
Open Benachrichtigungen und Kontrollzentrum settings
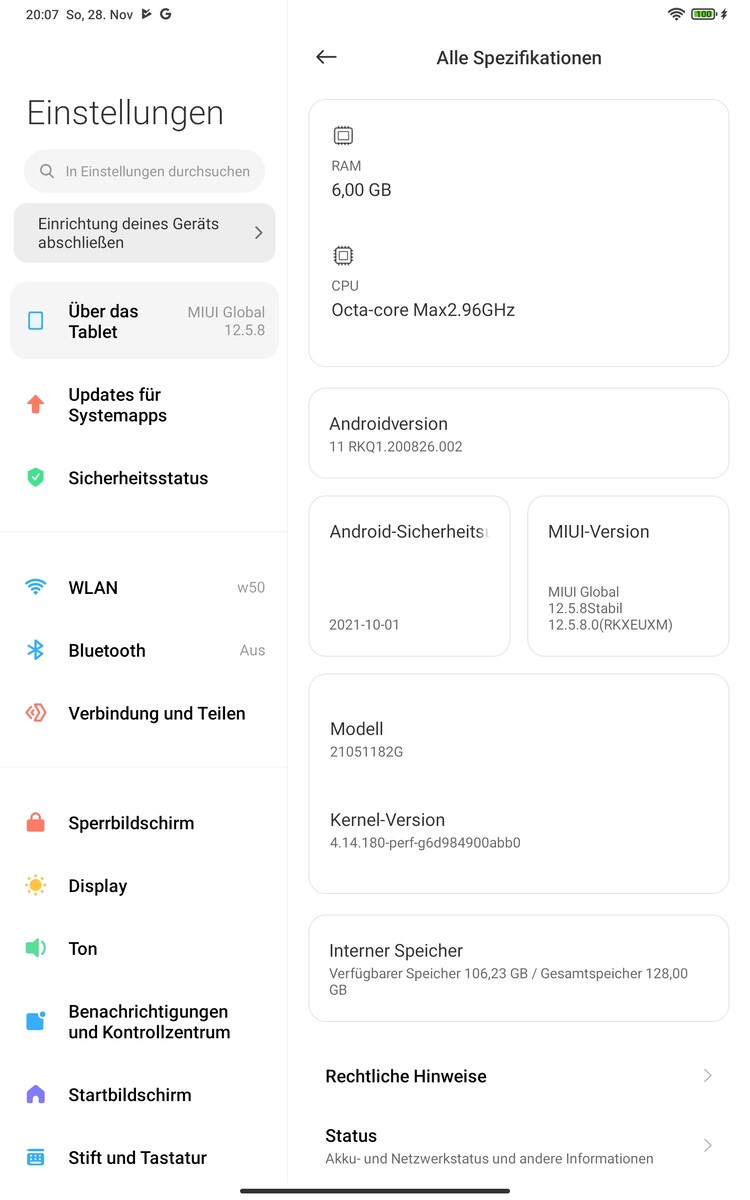(x=149, y=1022)
